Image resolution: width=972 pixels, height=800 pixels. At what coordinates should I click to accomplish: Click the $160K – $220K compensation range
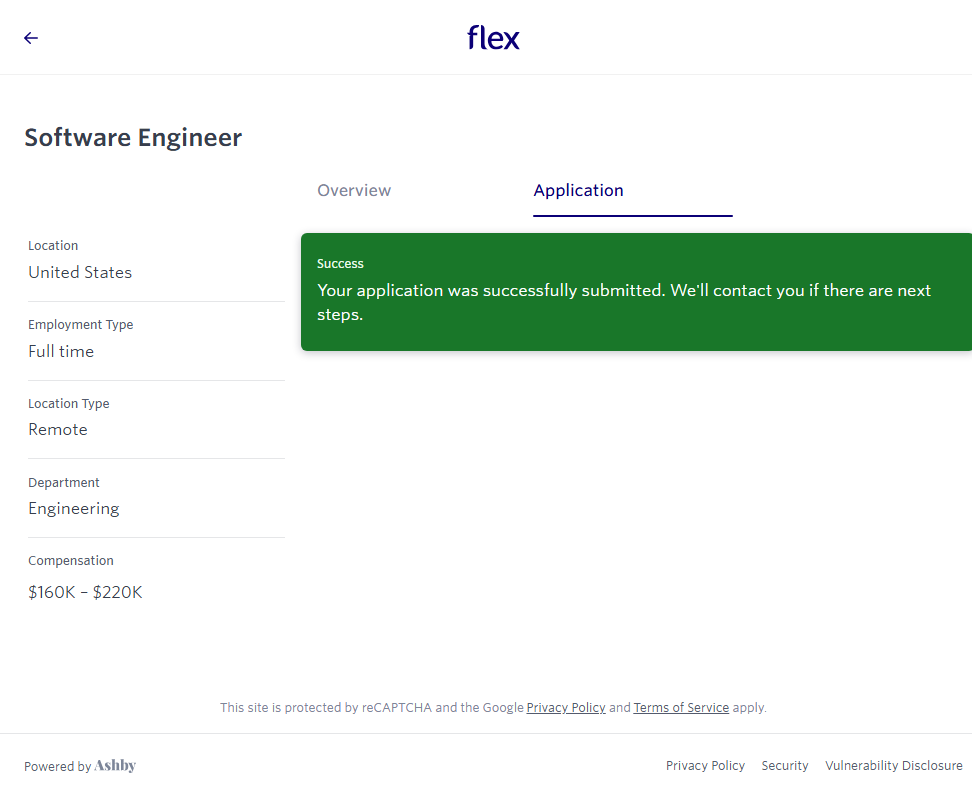[85, 593]
